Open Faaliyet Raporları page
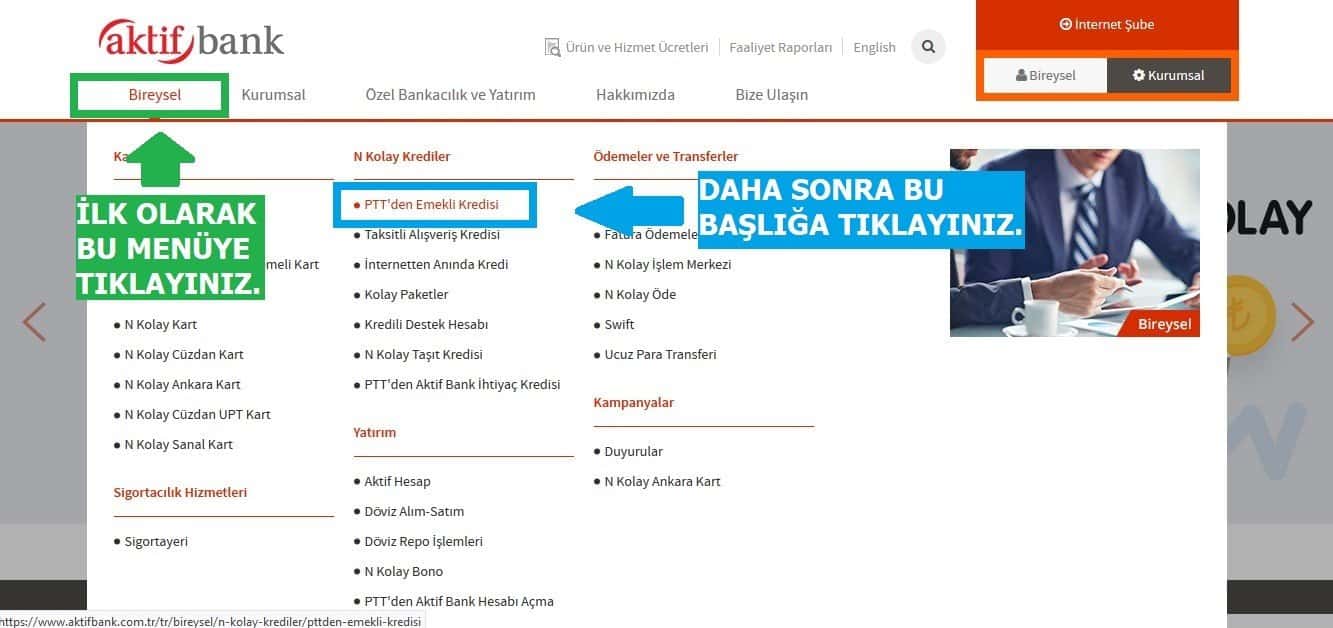Screen dimensions: 1333x628 780,47
